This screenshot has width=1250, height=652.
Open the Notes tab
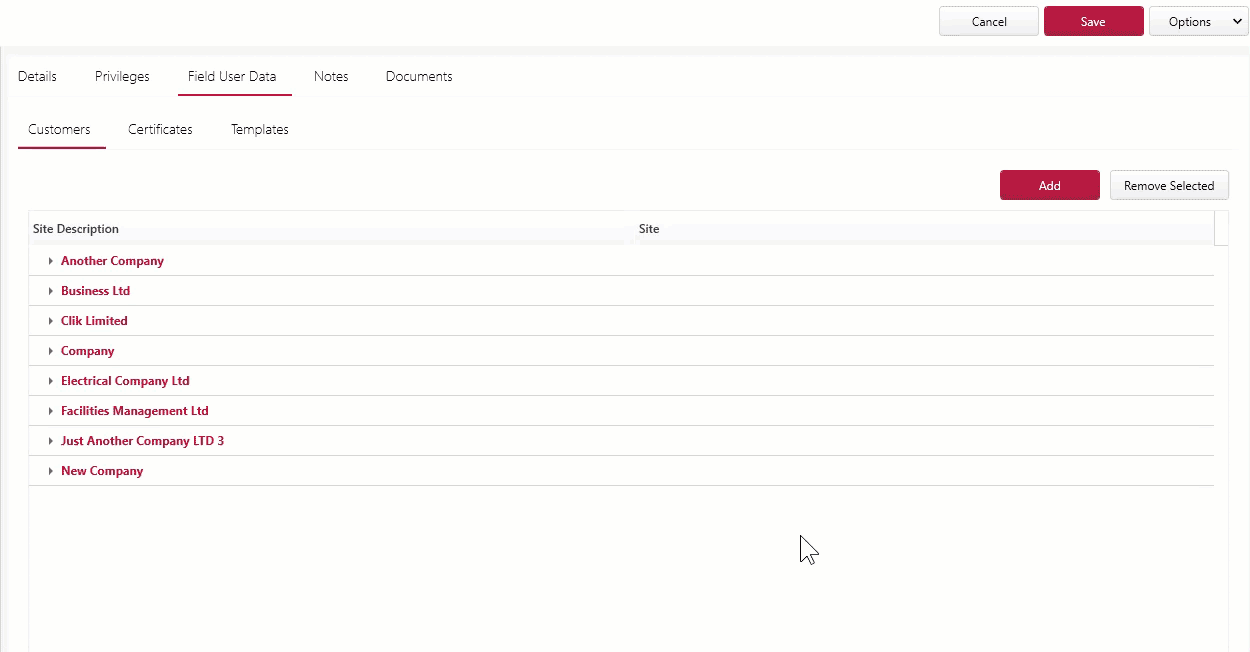click(331, 76)
